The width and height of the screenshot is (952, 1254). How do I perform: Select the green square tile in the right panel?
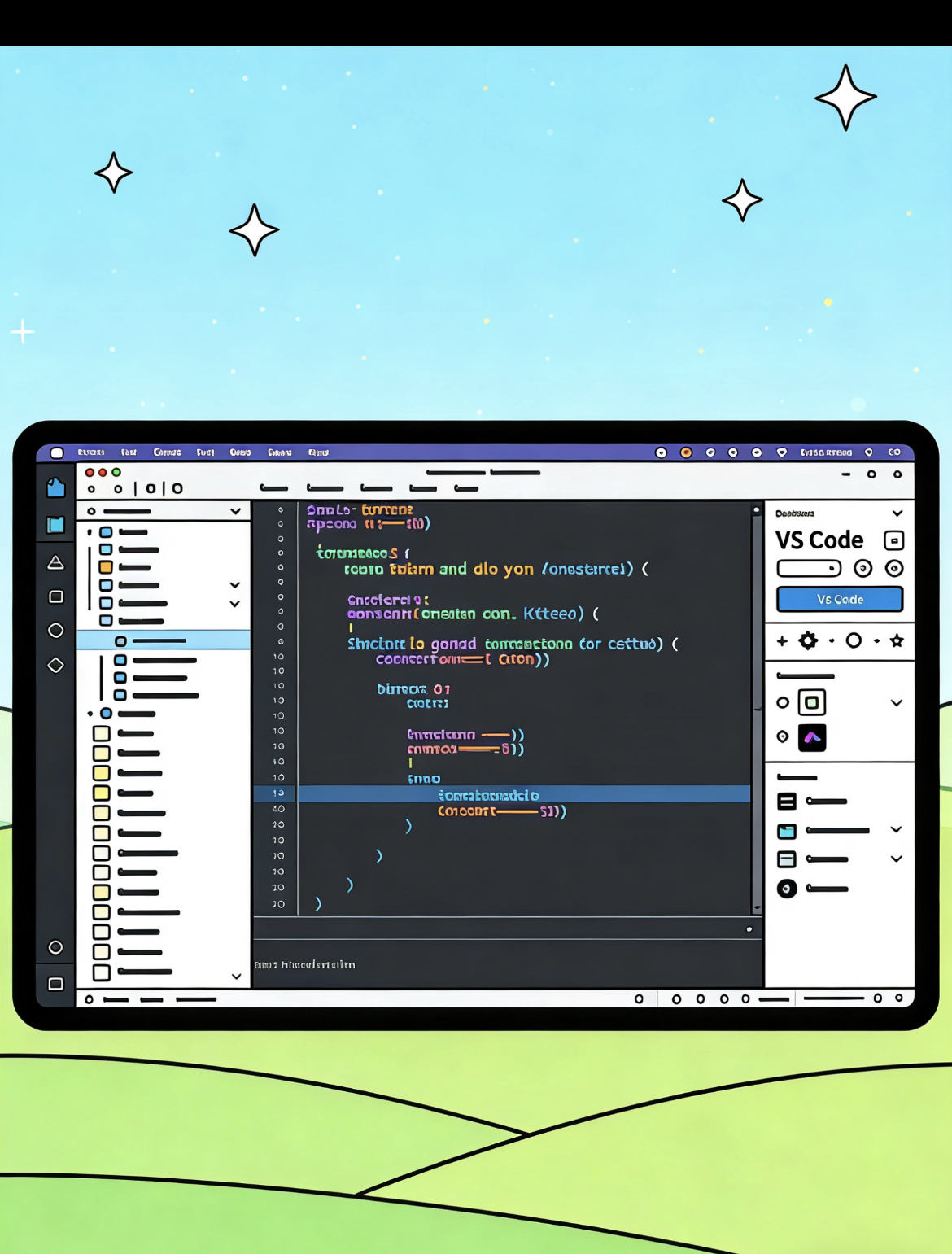tap(811, 702)
